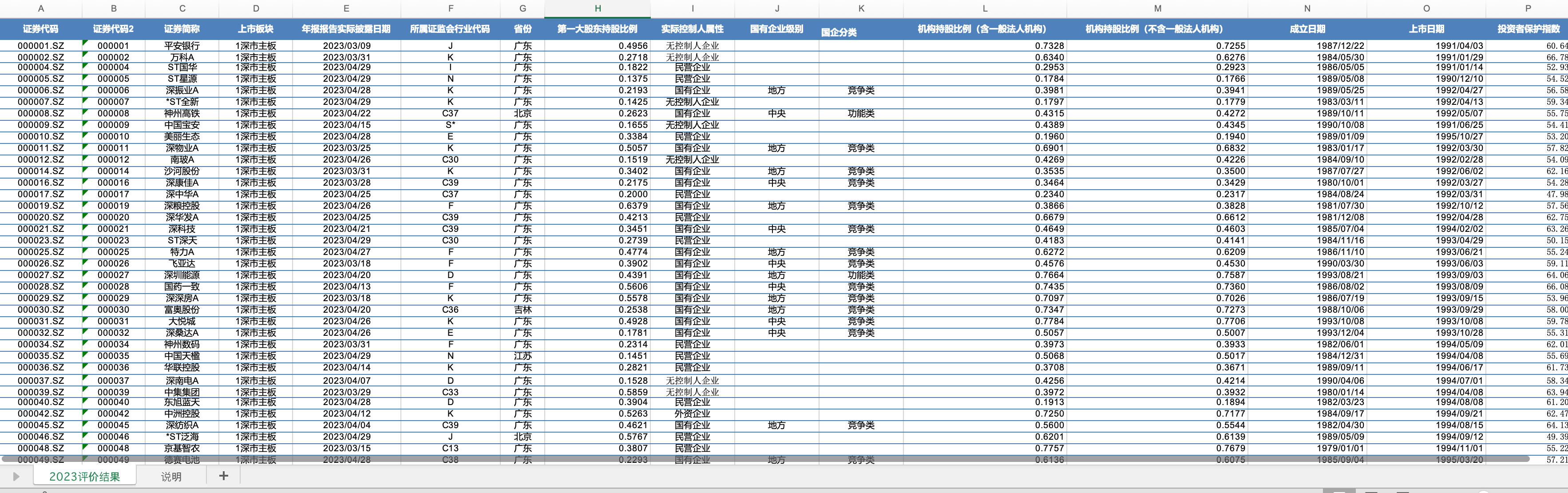Click the 投资者保护指数 header cell
The width and height of the screenshot is (1568, 493).
(x=1528, y=28)
